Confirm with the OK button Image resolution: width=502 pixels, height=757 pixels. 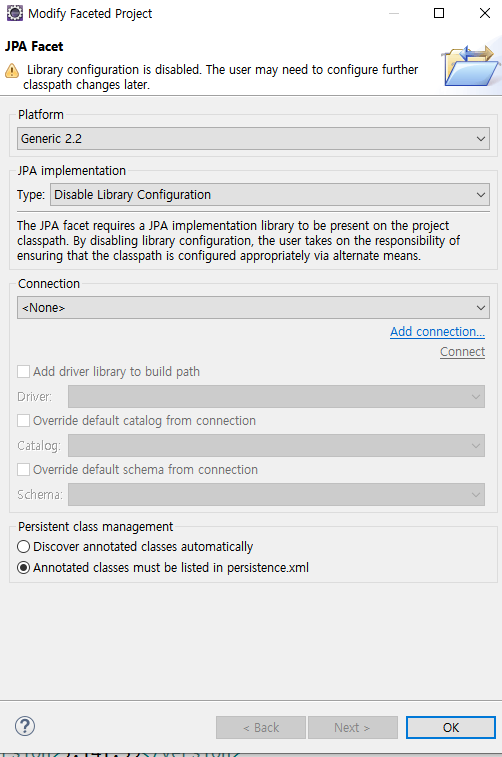tap(451, 728)
